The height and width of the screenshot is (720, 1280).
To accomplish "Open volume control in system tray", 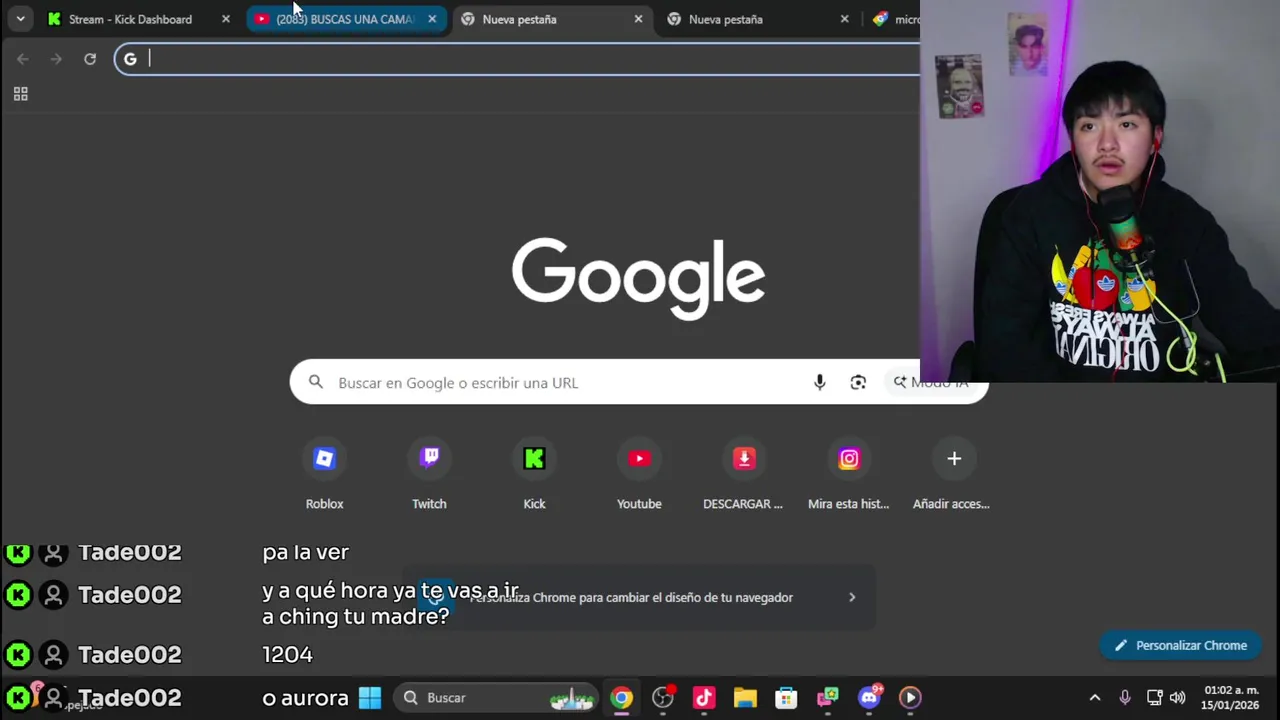I will tap(1178, 697).
